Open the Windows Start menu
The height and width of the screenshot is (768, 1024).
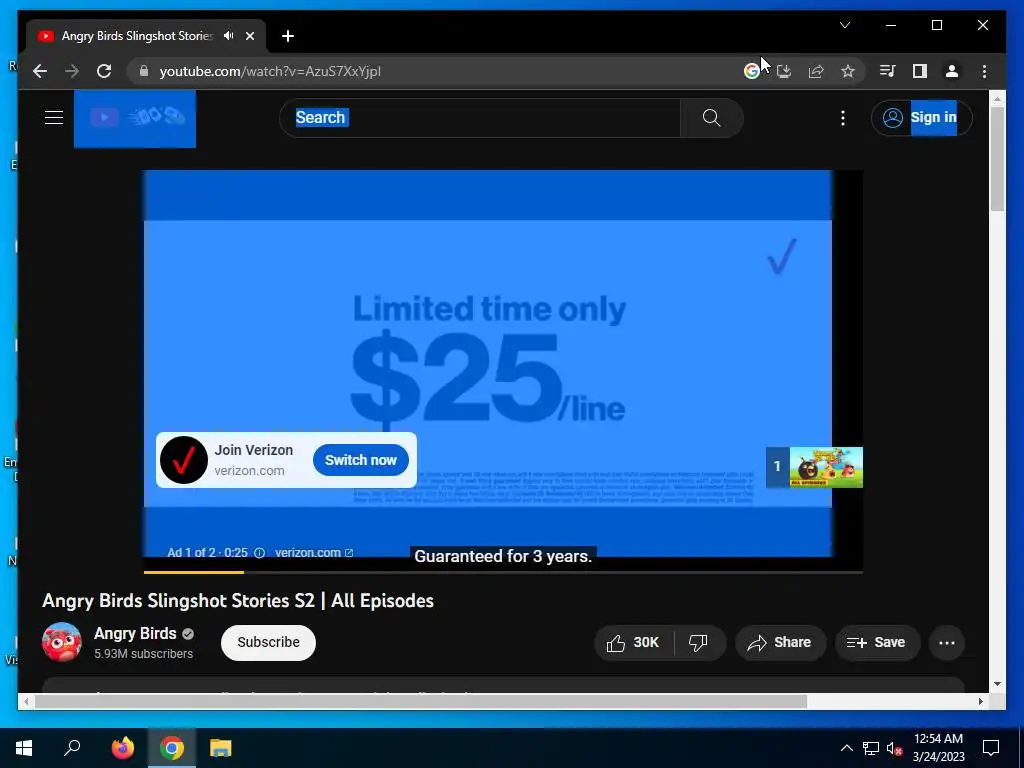pos(24,748)
